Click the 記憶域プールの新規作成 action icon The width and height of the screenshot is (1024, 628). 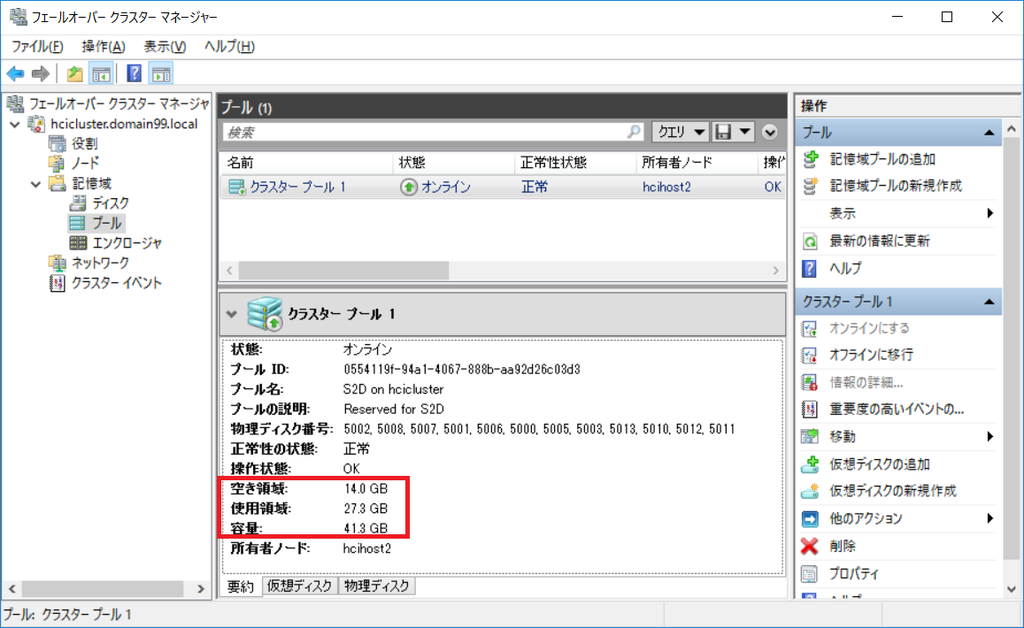(810, 186)
